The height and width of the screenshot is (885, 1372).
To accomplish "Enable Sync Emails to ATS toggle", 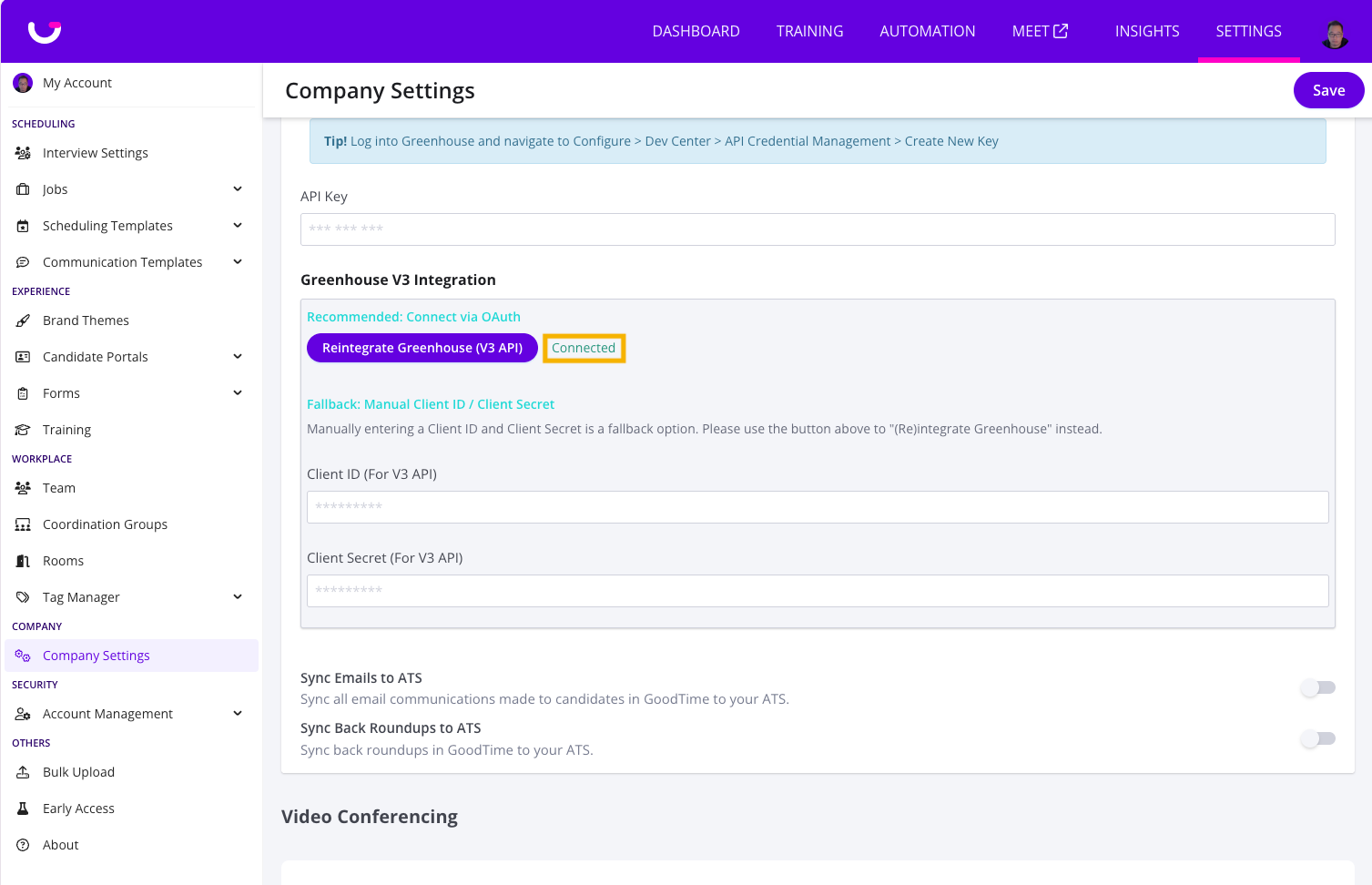I will [1318, 687].
